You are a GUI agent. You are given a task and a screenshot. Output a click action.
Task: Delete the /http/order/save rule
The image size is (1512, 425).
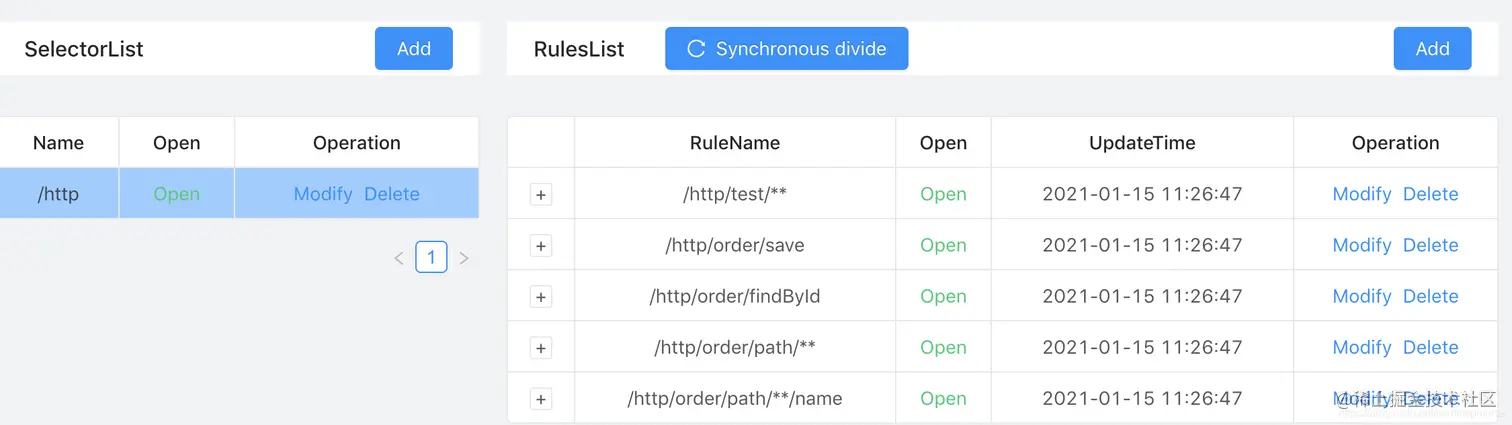1431,245
